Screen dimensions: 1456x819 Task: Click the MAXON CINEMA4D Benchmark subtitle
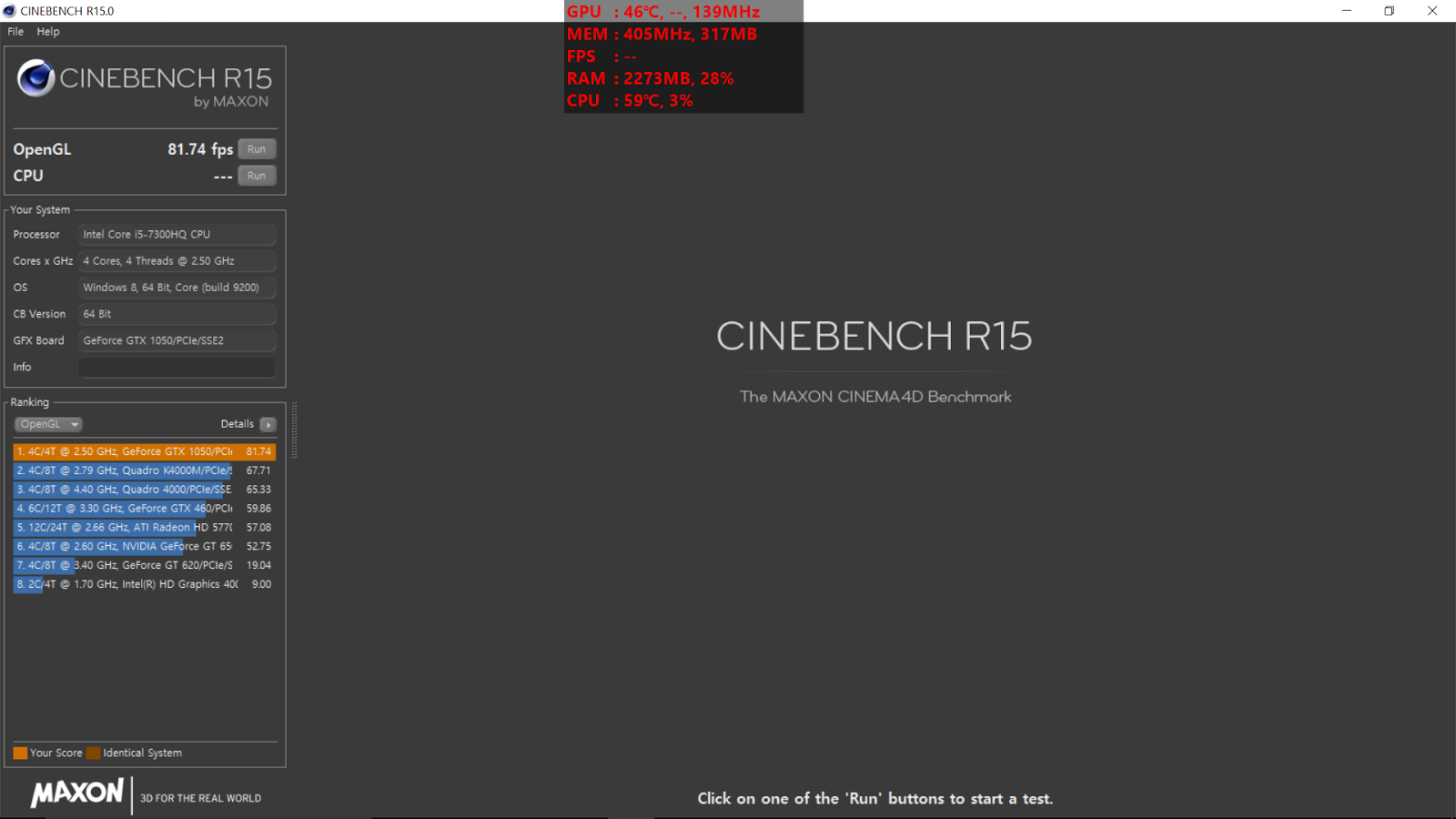875,397
